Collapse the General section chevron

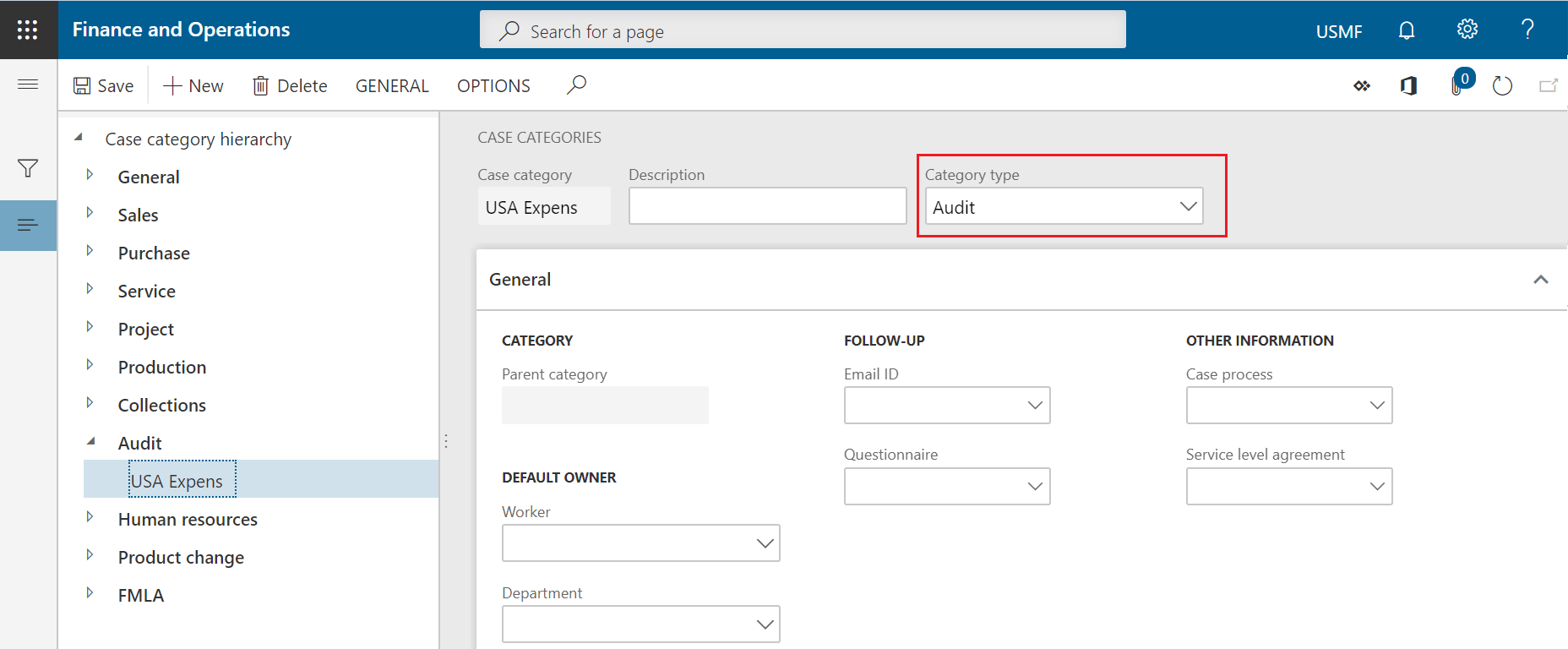(x=1540, y=280)
